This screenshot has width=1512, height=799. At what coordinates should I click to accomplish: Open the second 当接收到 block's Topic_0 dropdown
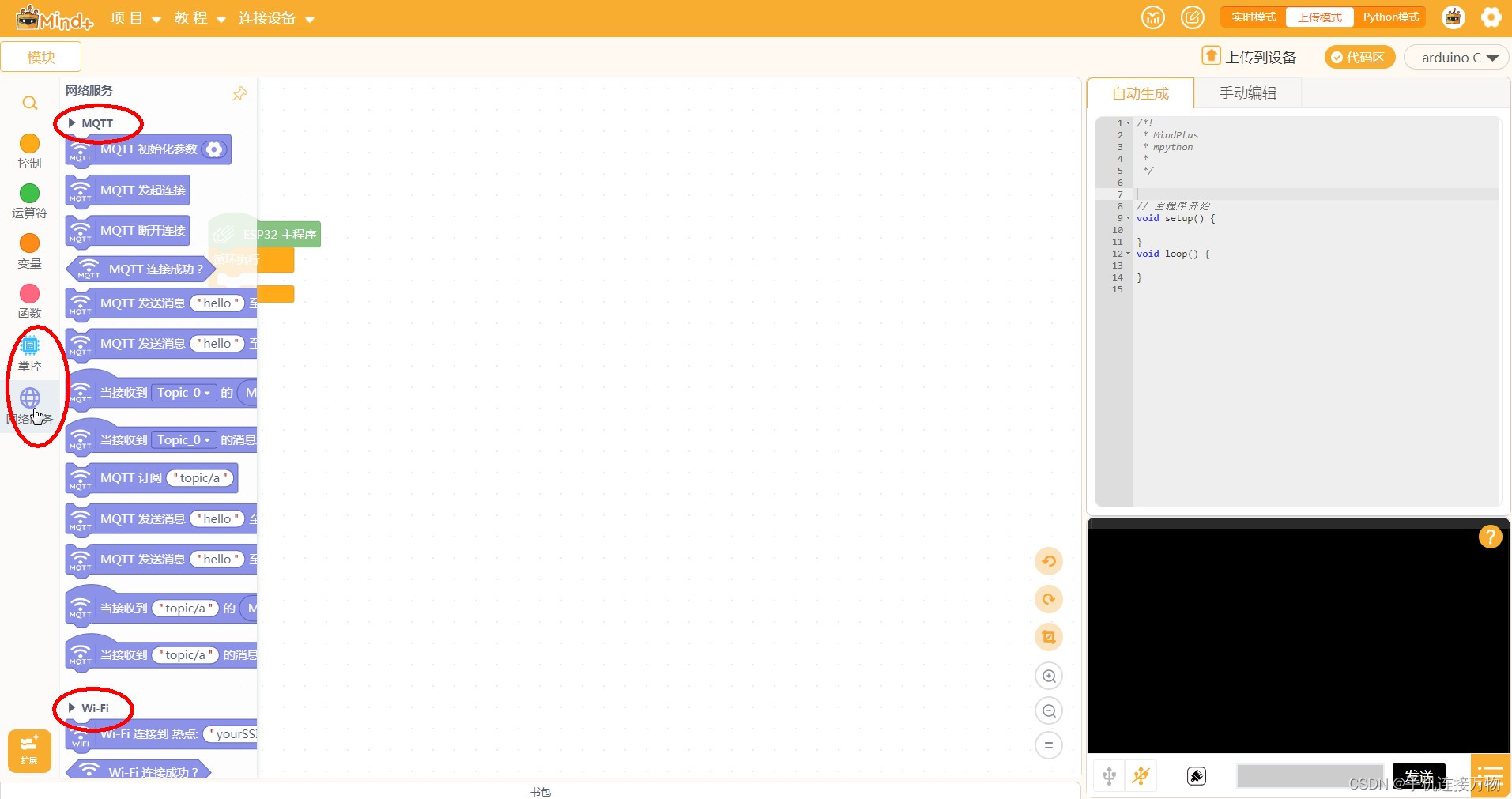click(183, 440)
